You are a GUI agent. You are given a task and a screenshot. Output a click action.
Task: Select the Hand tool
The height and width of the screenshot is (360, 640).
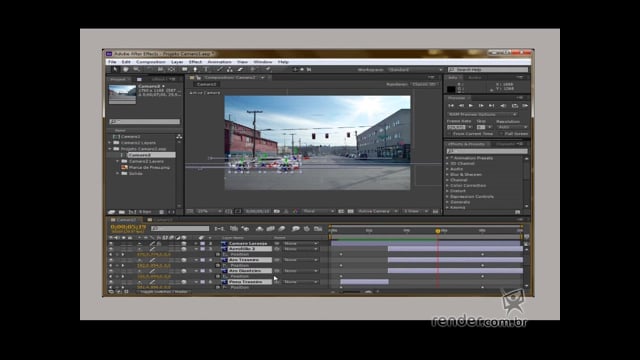(126, 70)
